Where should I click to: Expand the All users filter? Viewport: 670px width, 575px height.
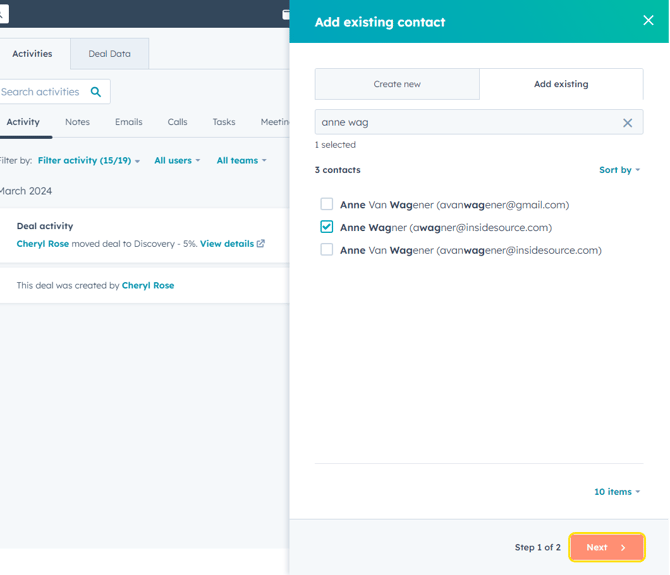176,161
